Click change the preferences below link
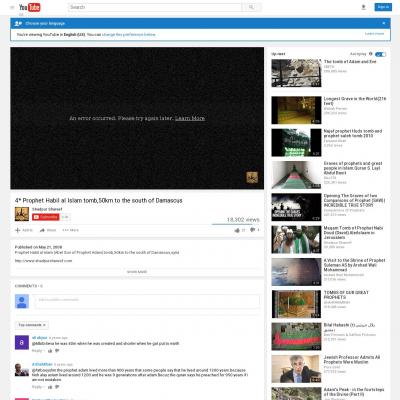The image size is (400, 400). [129, 34]
